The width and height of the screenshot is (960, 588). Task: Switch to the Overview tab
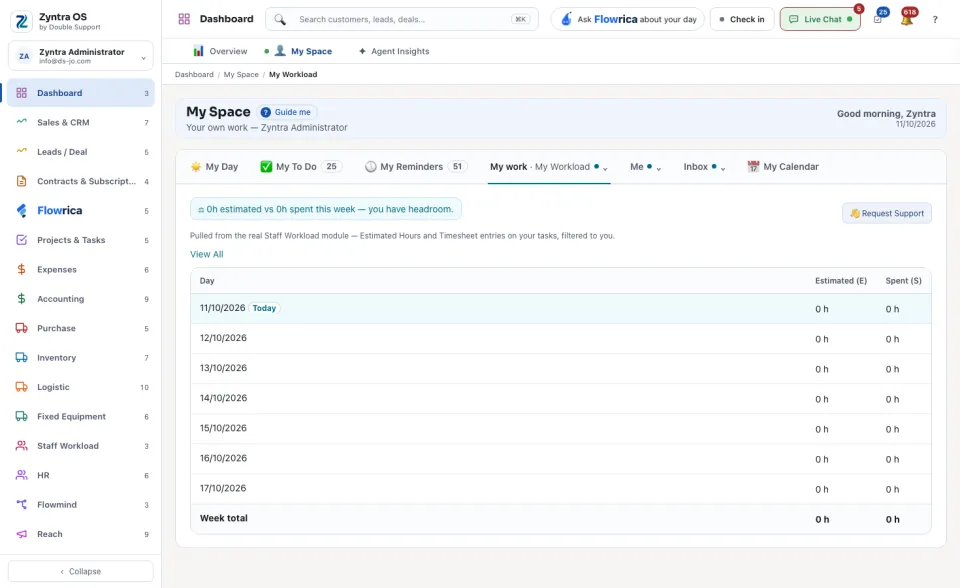(x=220, y=51)
